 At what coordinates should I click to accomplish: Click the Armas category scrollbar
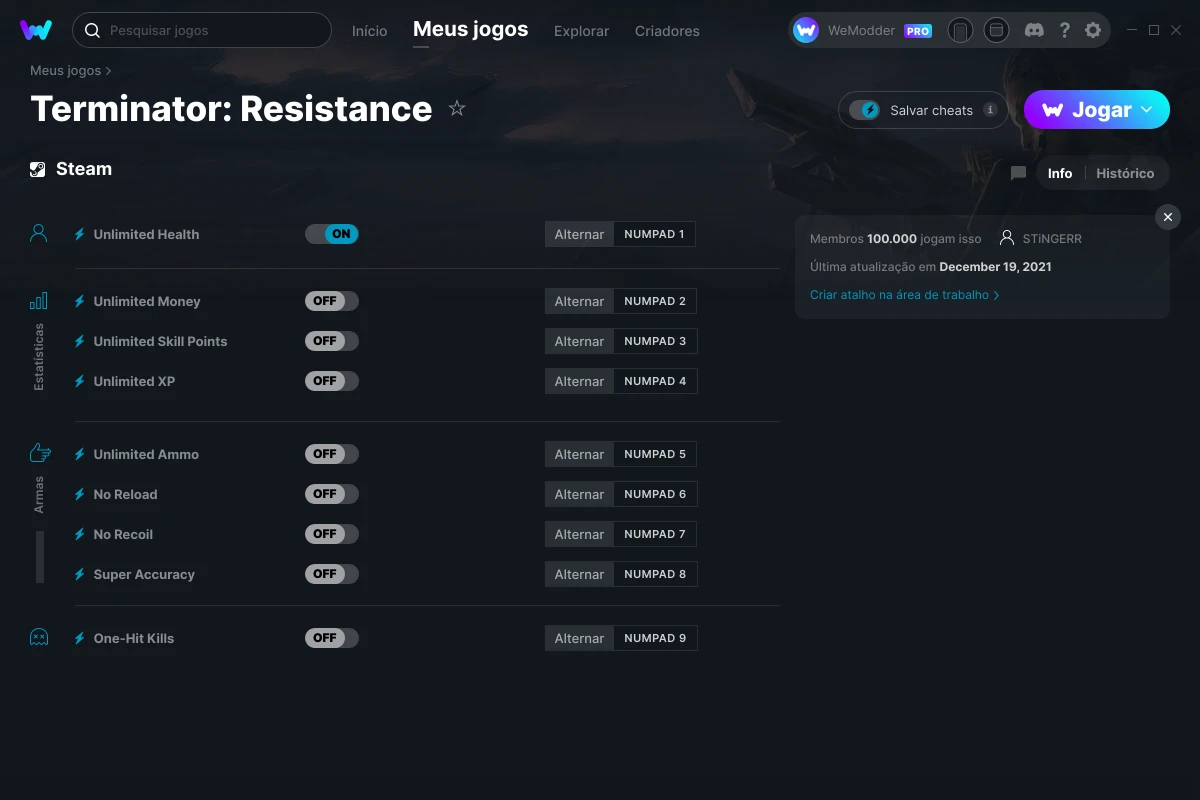click(40, 557)
